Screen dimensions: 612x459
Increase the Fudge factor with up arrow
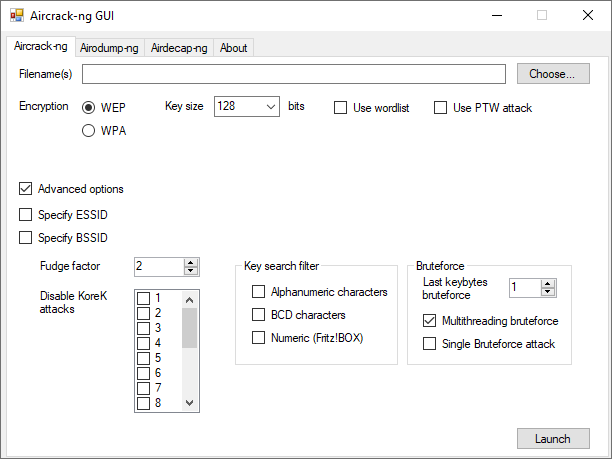(x=190, y=263)
